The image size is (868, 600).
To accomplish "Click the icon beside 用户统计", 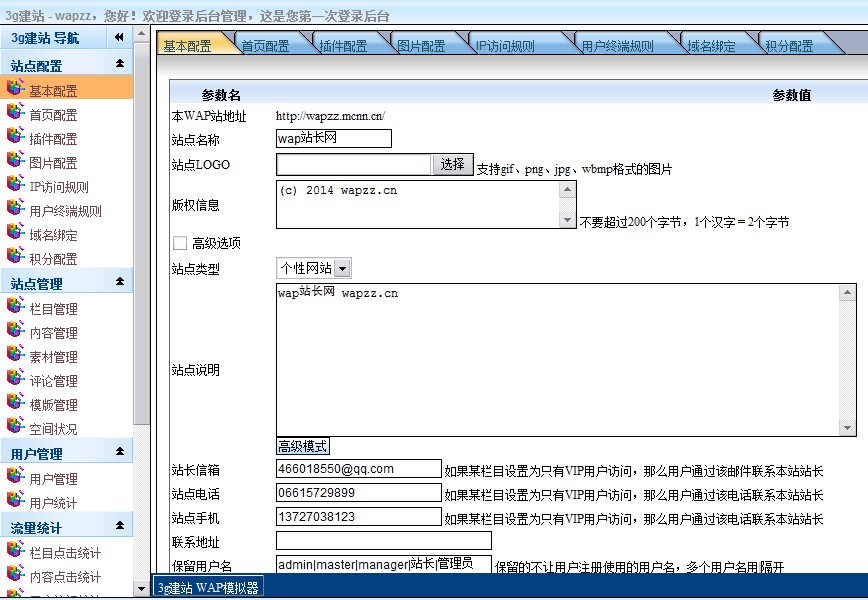I will point(15,502).
